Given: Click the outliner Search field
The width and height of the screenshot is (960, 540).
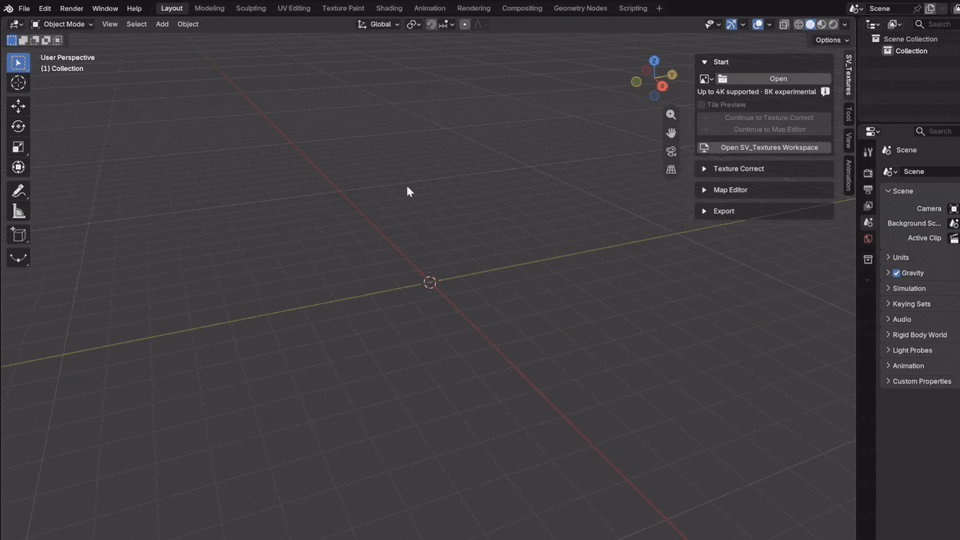Looking at the screenshot, I should (x=936, y=24).
